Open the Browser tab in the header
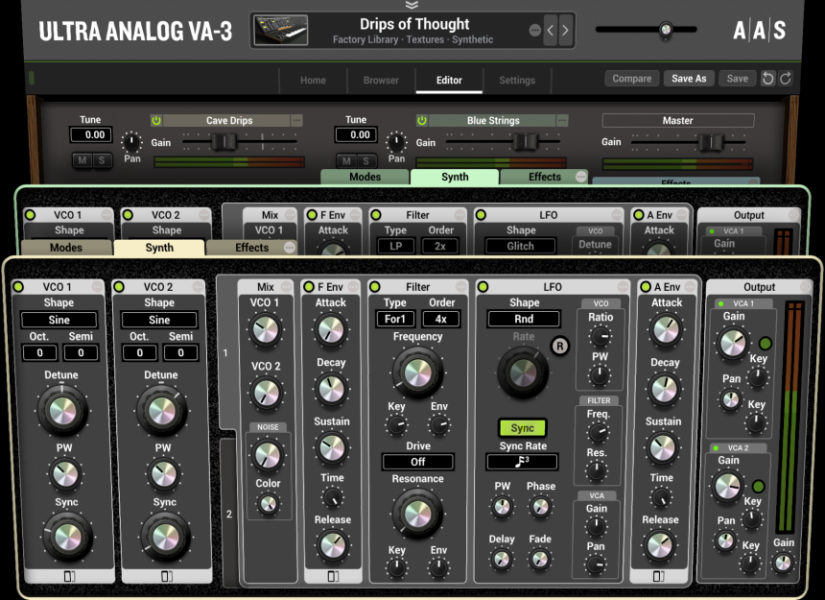 coord(381,80)
